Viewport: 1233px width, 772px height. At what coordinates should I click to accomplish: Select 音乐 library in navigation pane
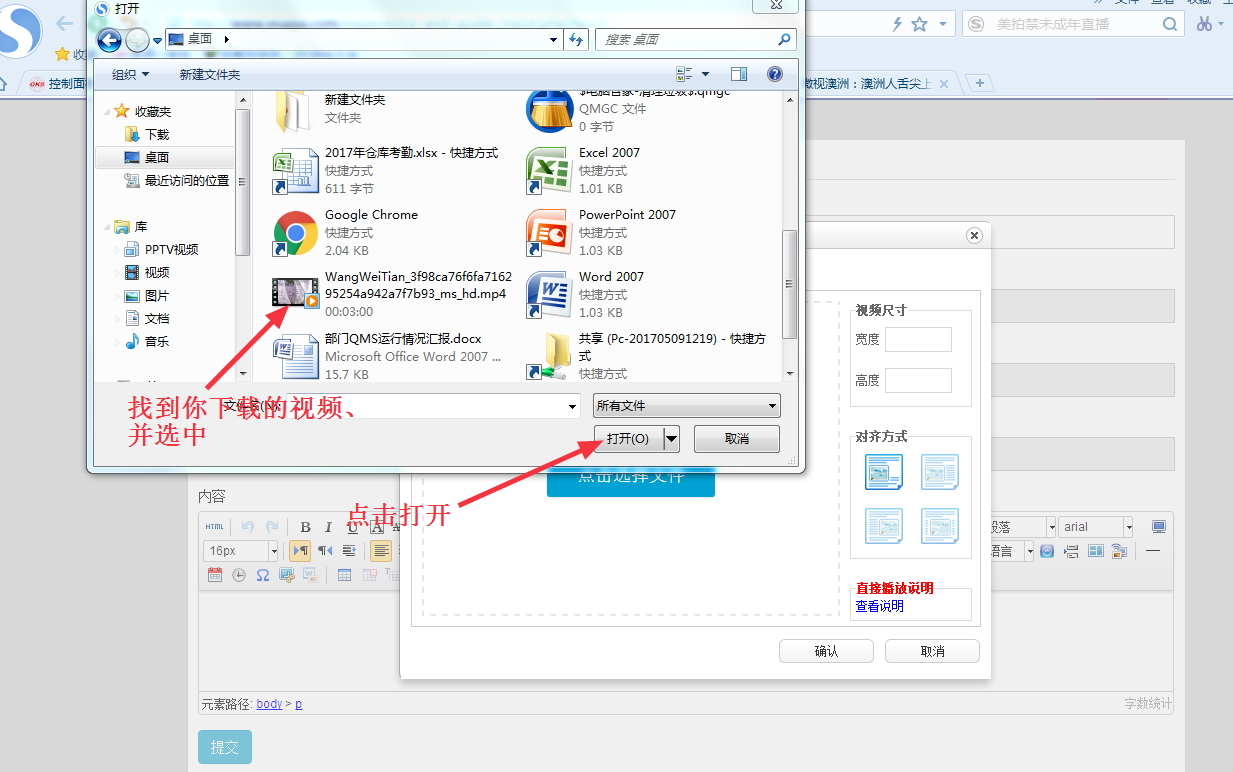147,342
